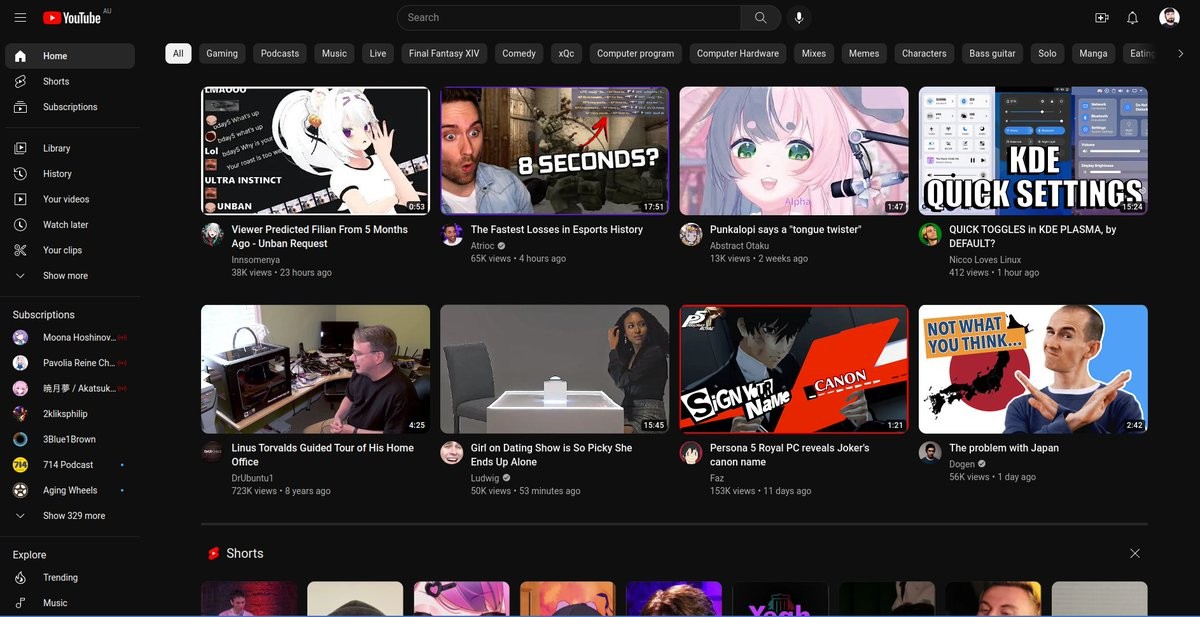This screenshot has width=1200, height=617.
Task: Go to Shorts in sidebar
Action: pos(56,82)
